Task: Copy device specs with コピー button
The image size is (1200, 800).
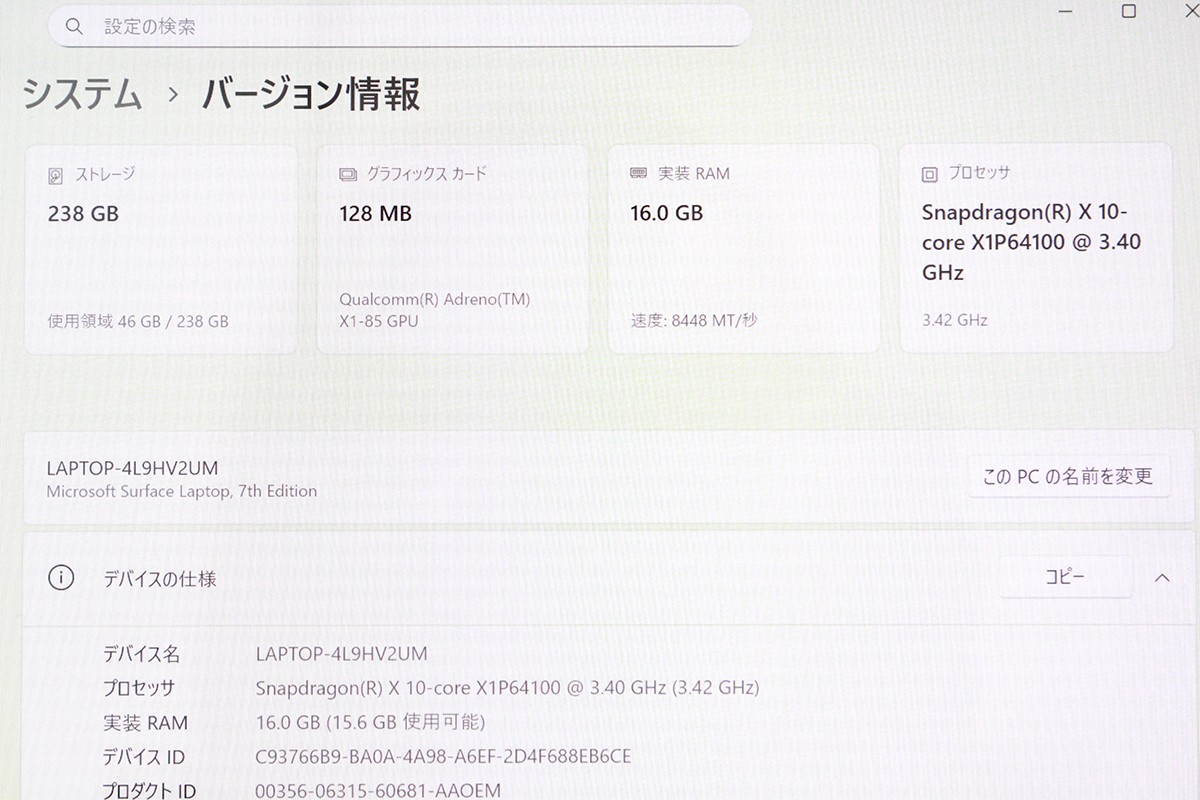Action: 1065,578
